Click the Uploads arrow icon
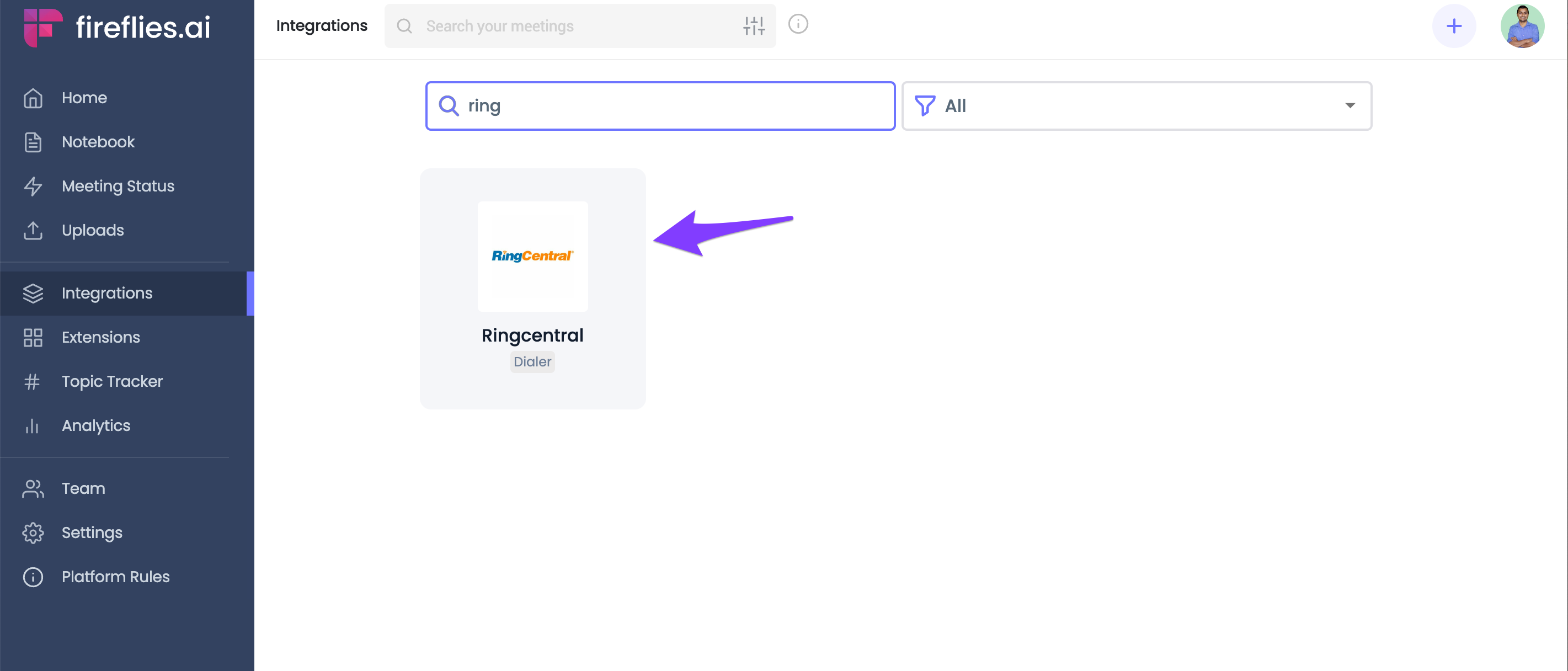The width and height of the screenshot is (1568, 671). tap(33, 230)
